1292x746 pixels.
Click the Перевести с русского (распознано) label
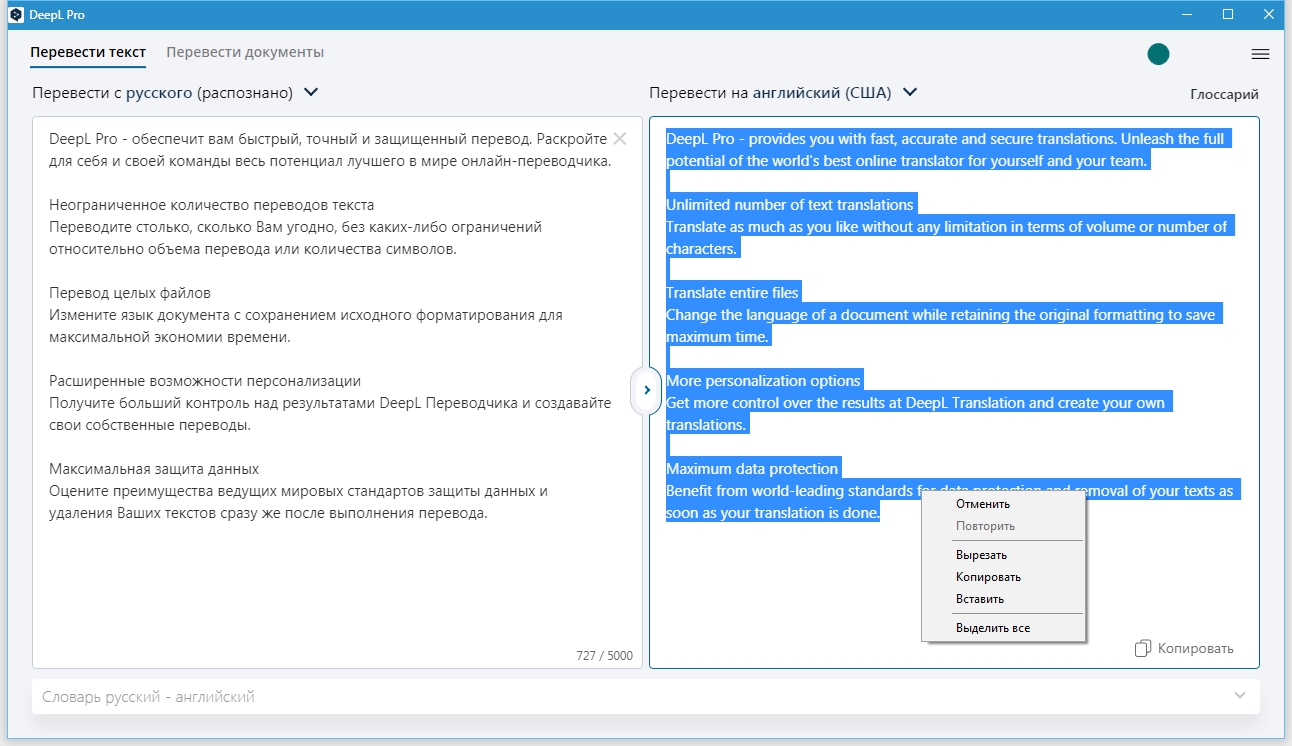coord(162,93)
